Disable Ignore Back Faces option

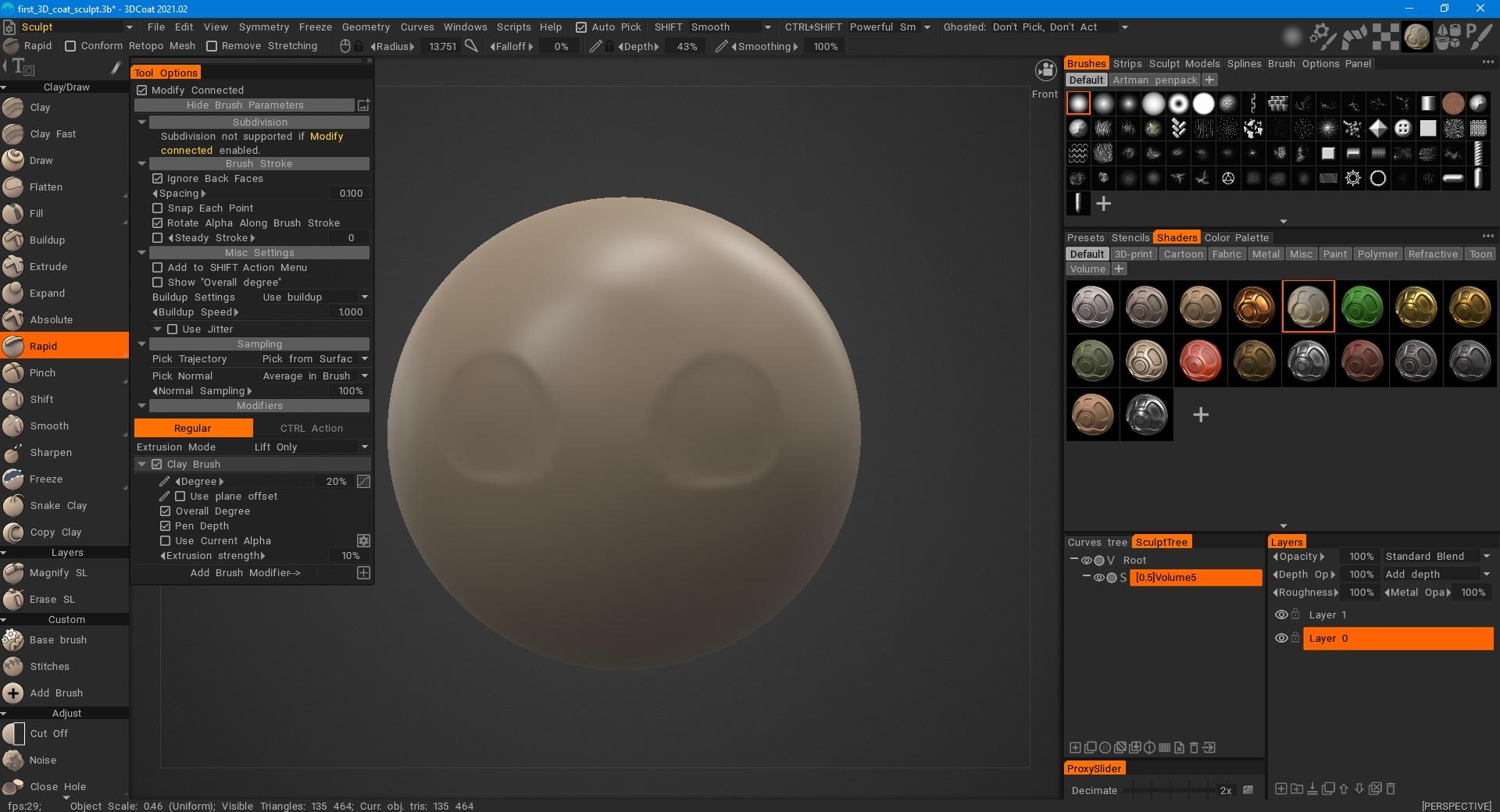tap(158, 179)
